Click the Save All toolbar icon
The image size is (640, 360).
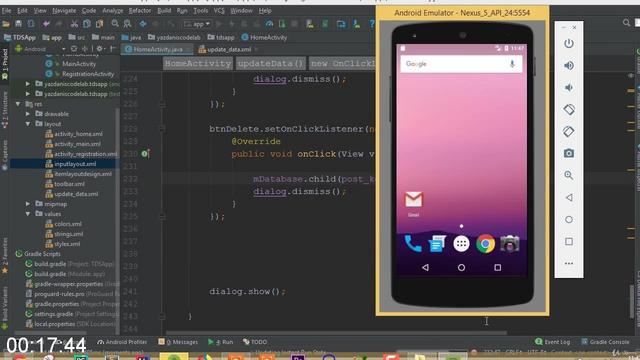18,24
